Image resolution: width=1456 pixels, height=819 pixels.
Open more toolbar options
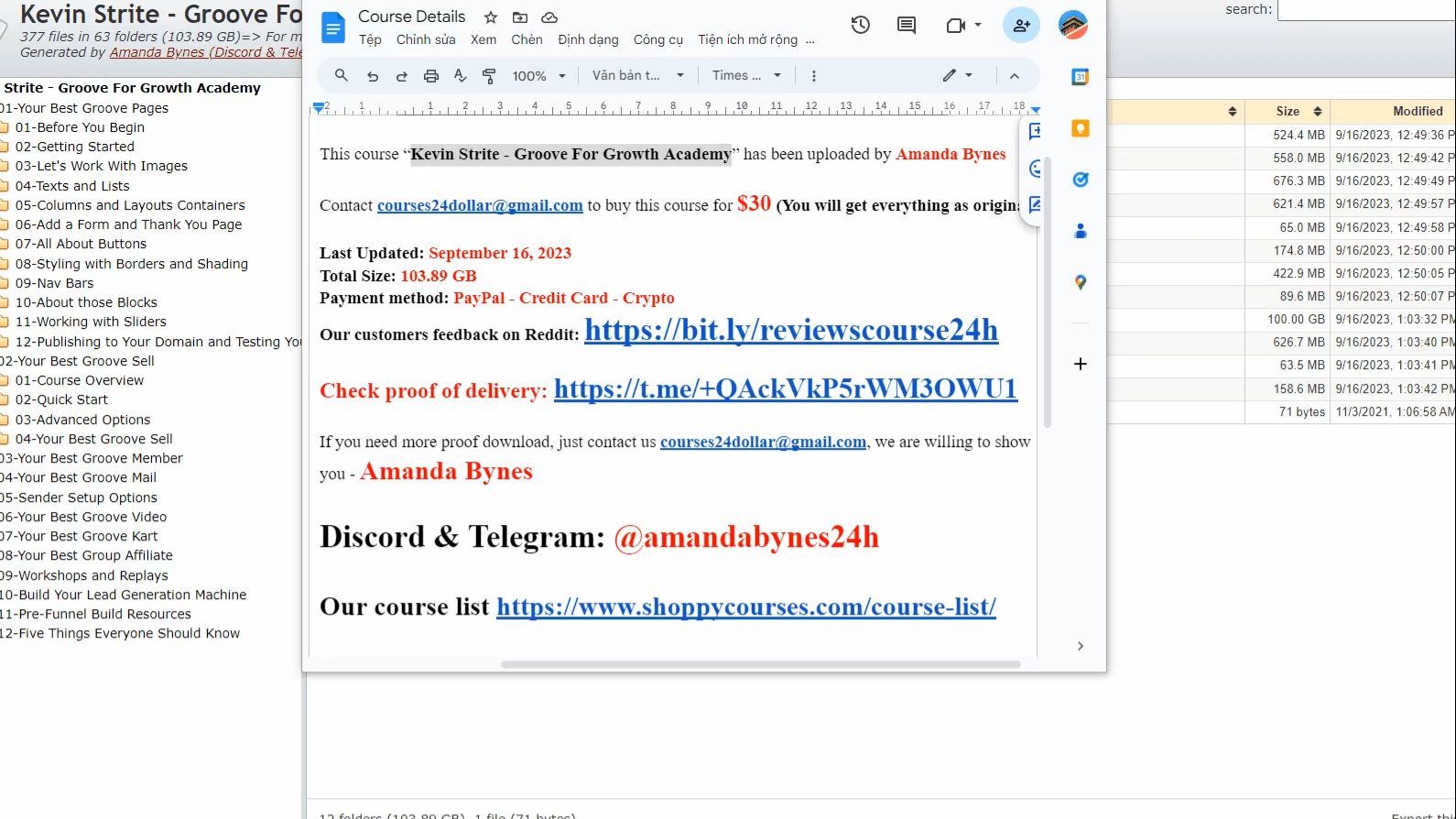pyautogui.click(x=813, y=76)
